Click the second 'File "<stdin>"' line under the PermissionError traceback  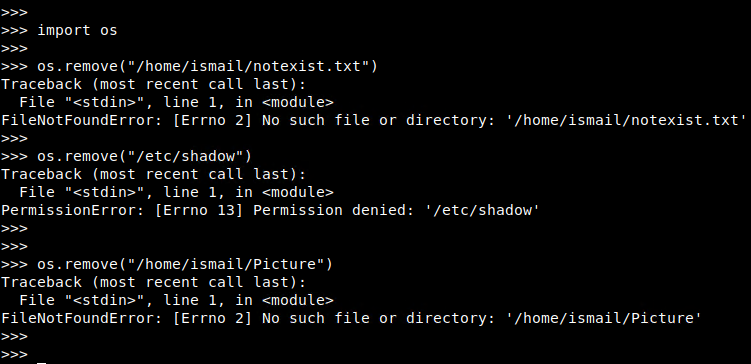pos(176,192)
